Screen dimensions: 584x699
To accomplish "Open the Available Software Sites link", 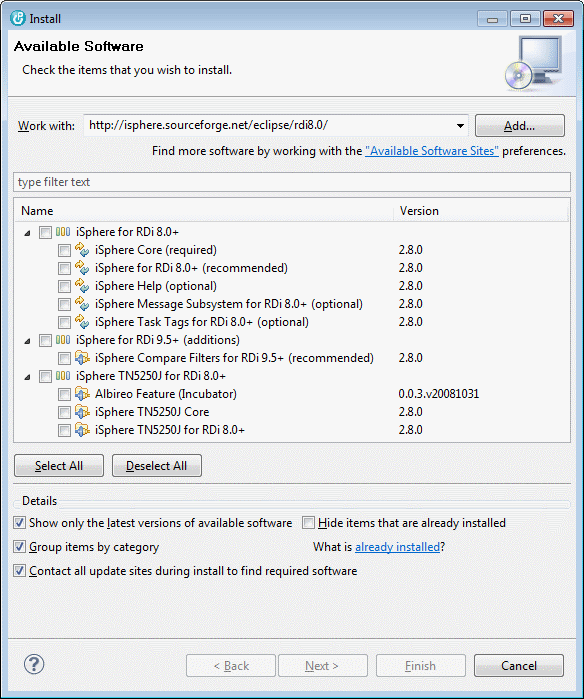I will 432,151.
